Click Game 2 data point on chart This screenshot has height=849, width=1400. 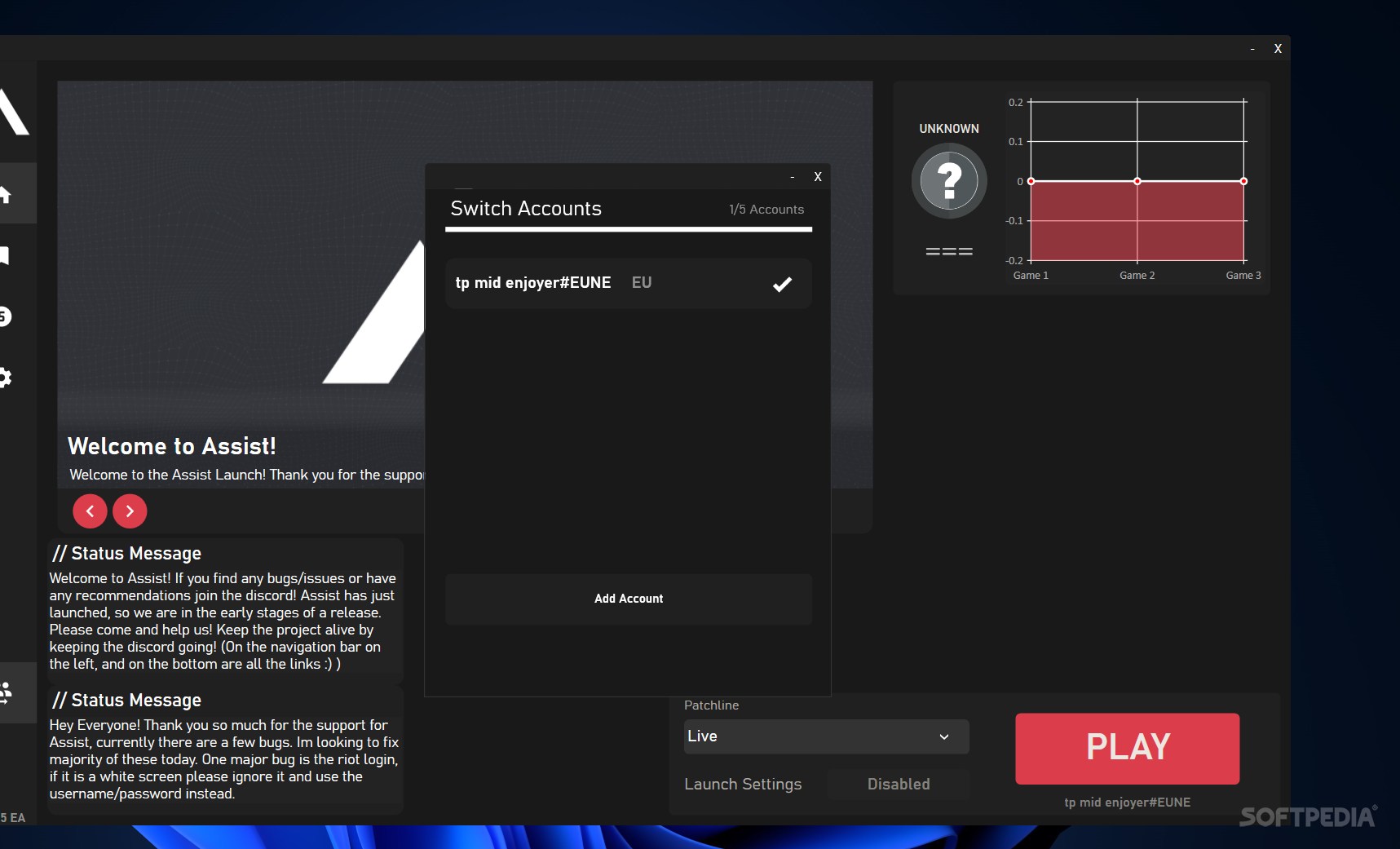[1137, 181]
